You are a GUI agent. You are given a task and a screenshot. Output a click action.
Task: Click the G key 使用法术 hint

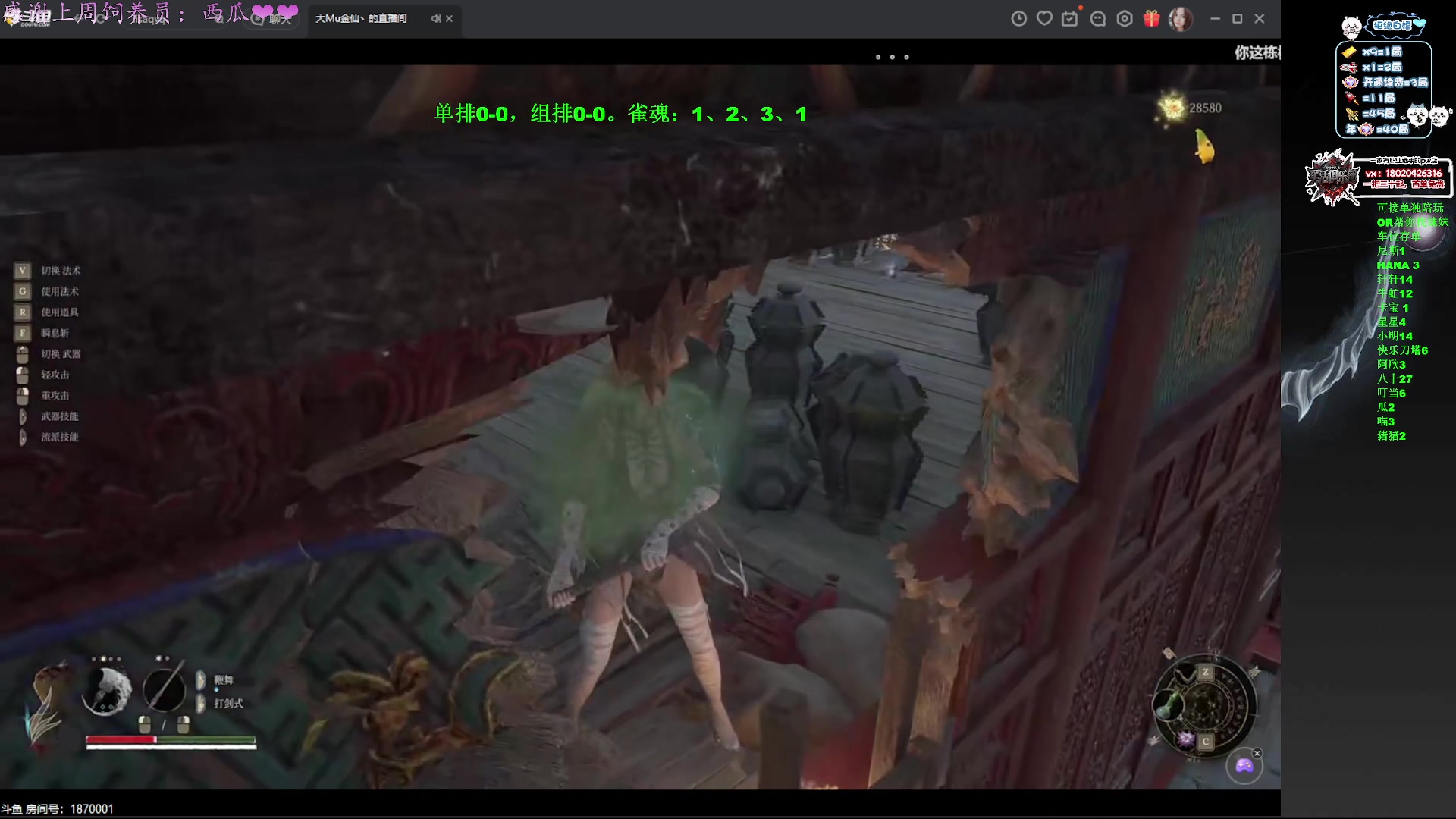click(x=48, y=291)
